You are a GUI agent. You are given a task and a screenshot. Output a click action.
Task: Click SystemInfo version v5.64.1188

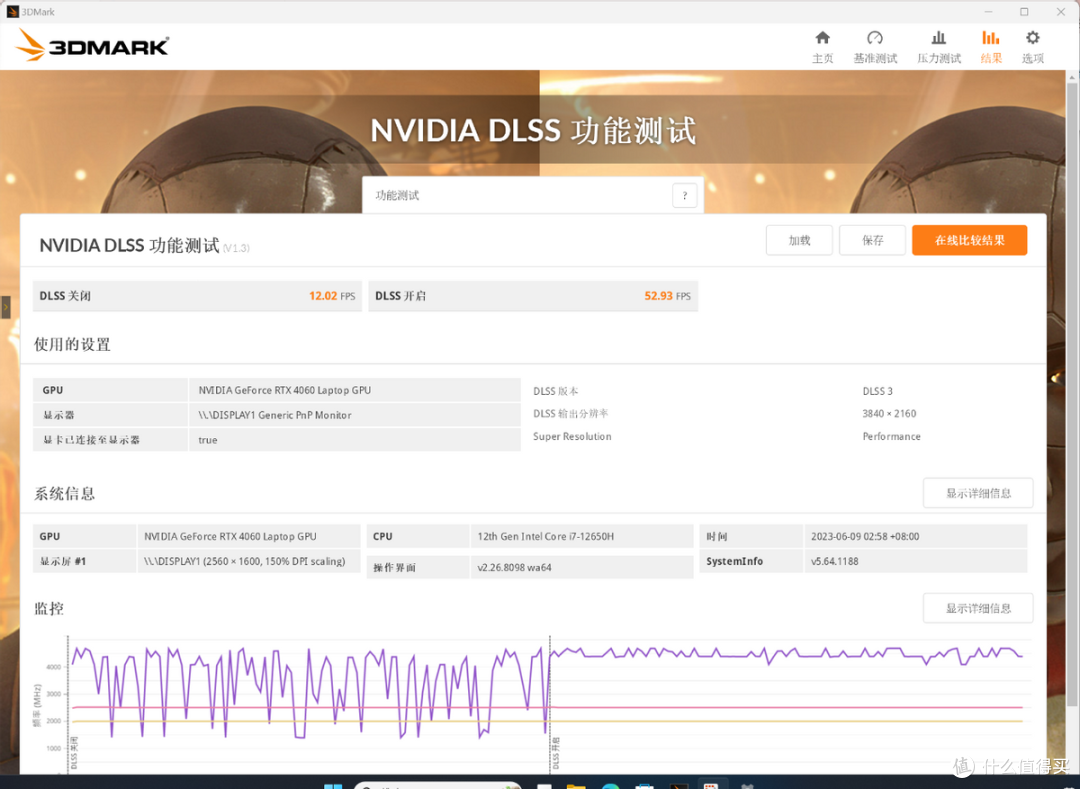[x=834, y=561]
